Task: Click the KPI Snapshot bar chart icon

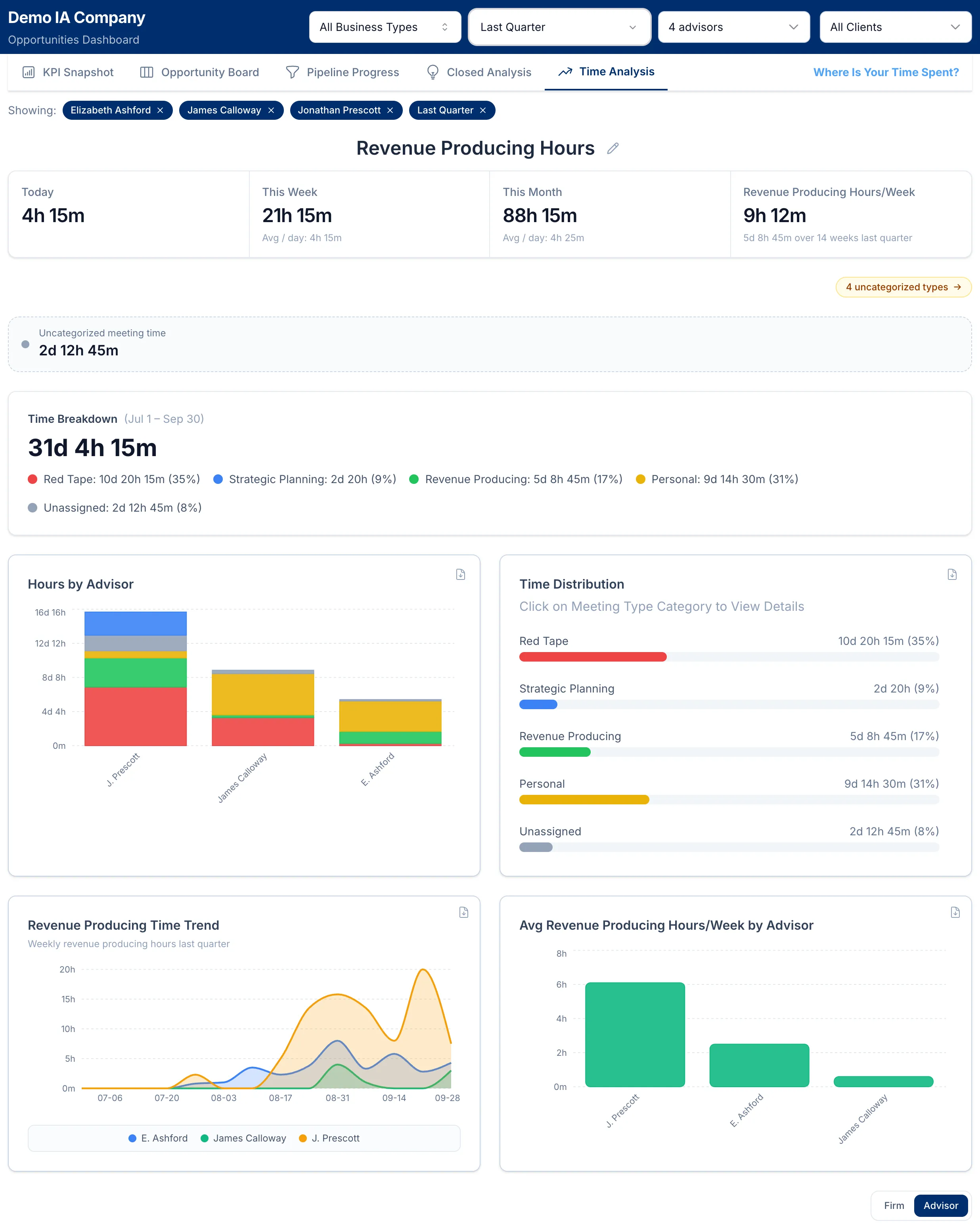Action: [29, 72]
